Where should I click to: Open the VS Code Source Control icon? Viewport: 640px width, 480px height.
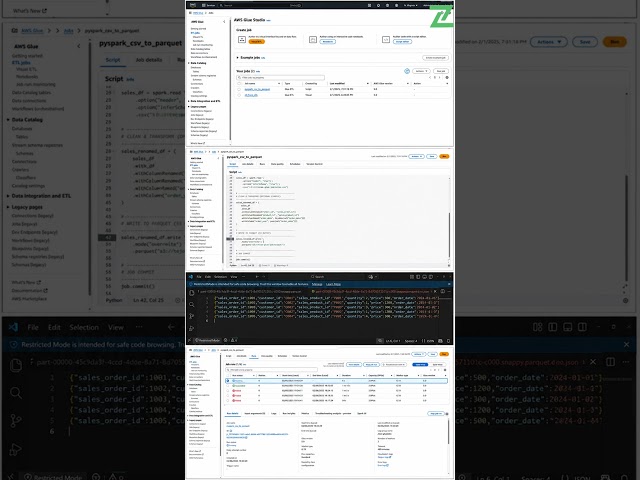pyautogui.click(x=191, y=316)
